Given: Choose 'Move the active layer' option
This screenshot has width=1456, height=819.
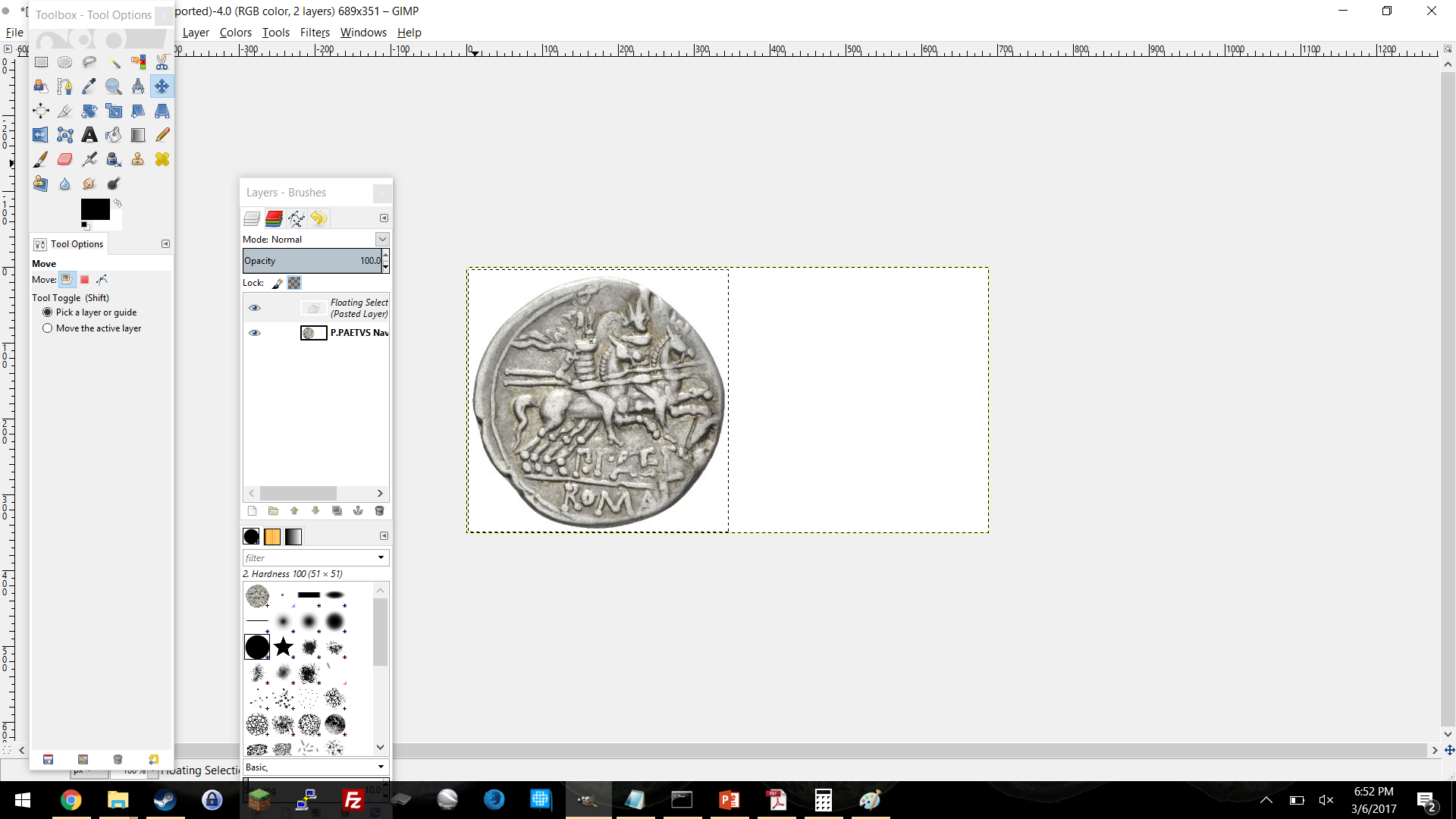Looking at the screenshot, I should point(48,328).
